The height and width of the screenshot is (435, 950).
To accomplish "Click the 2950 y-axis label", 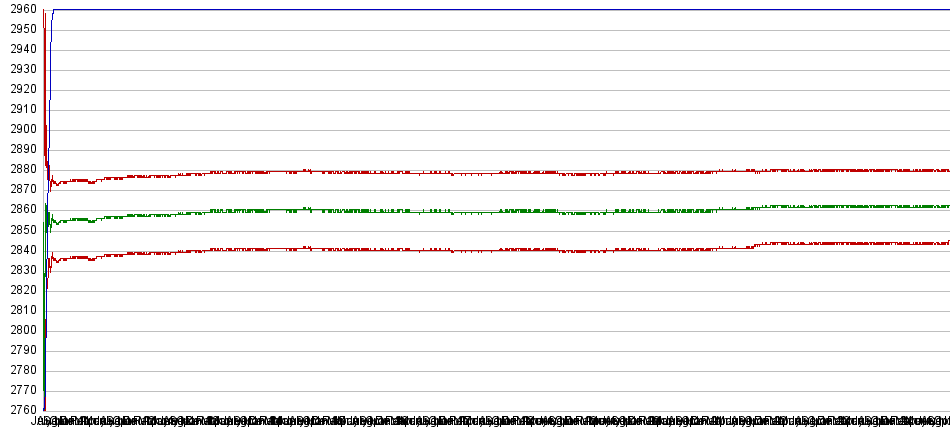I will pyautogui.click(x=20, y=29).
